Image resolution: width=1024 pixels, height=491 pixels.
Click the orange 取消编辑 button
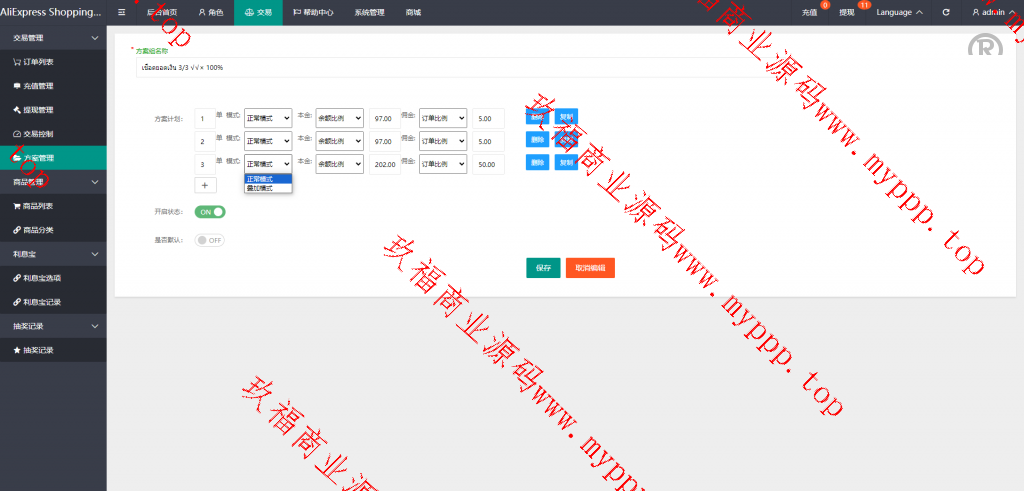[x=589, y=268]
